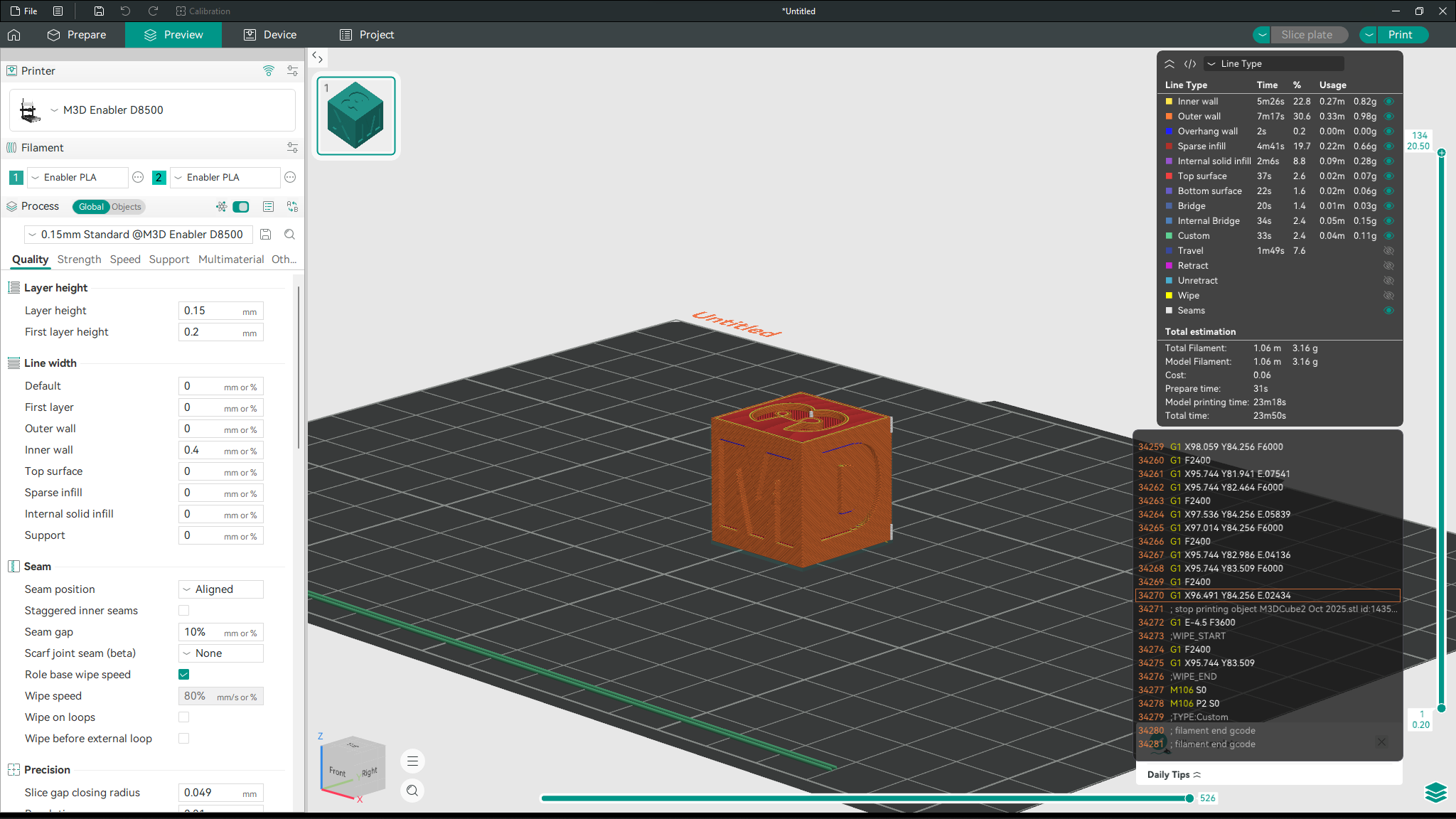Click the search process settings icon
This screenshot has height=819, width=1456.
[x=289, y=235]
